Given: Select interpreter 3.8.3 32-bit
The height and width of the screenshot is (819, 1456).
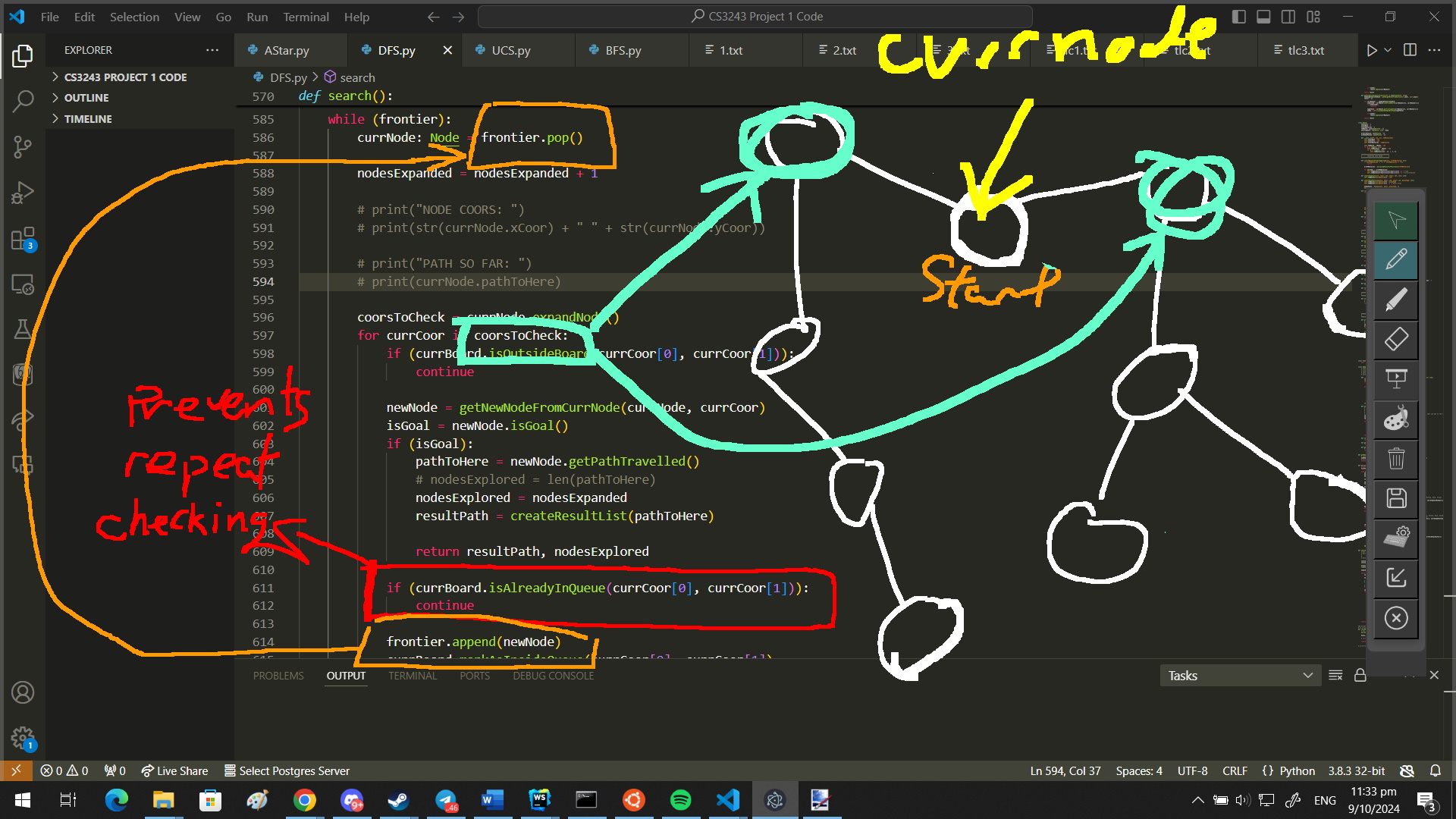Looking at the screenshot, I should click(1356, 770).
